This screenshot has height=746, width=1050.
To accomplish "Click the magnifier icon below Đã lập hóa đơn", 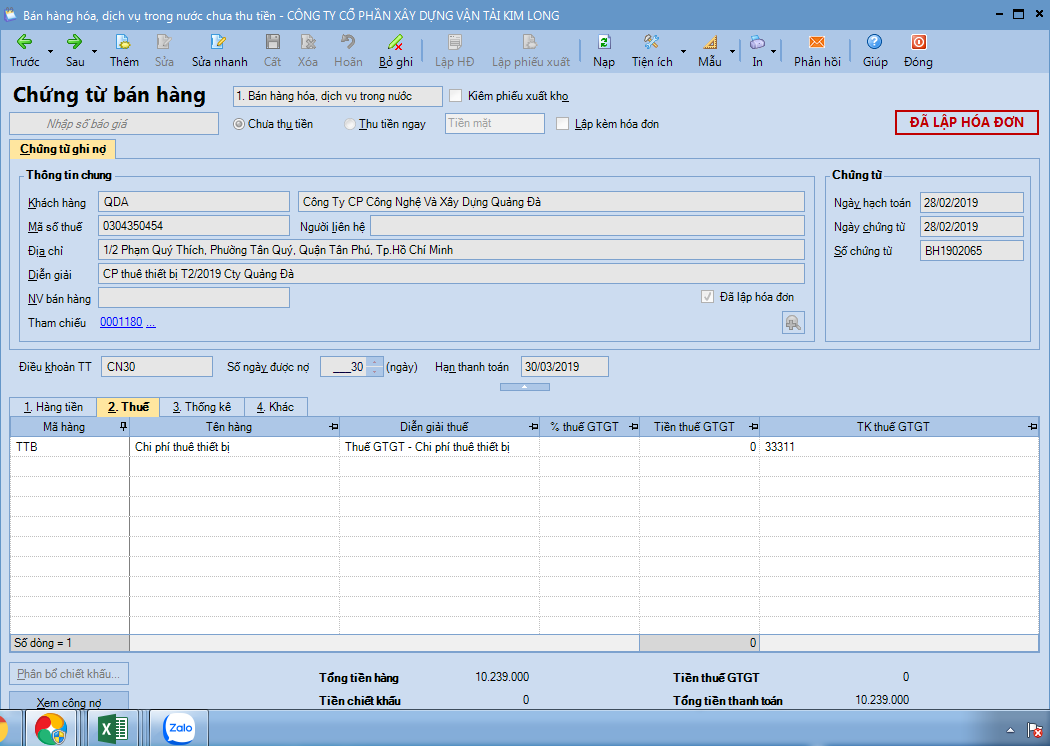I will 793,323.
